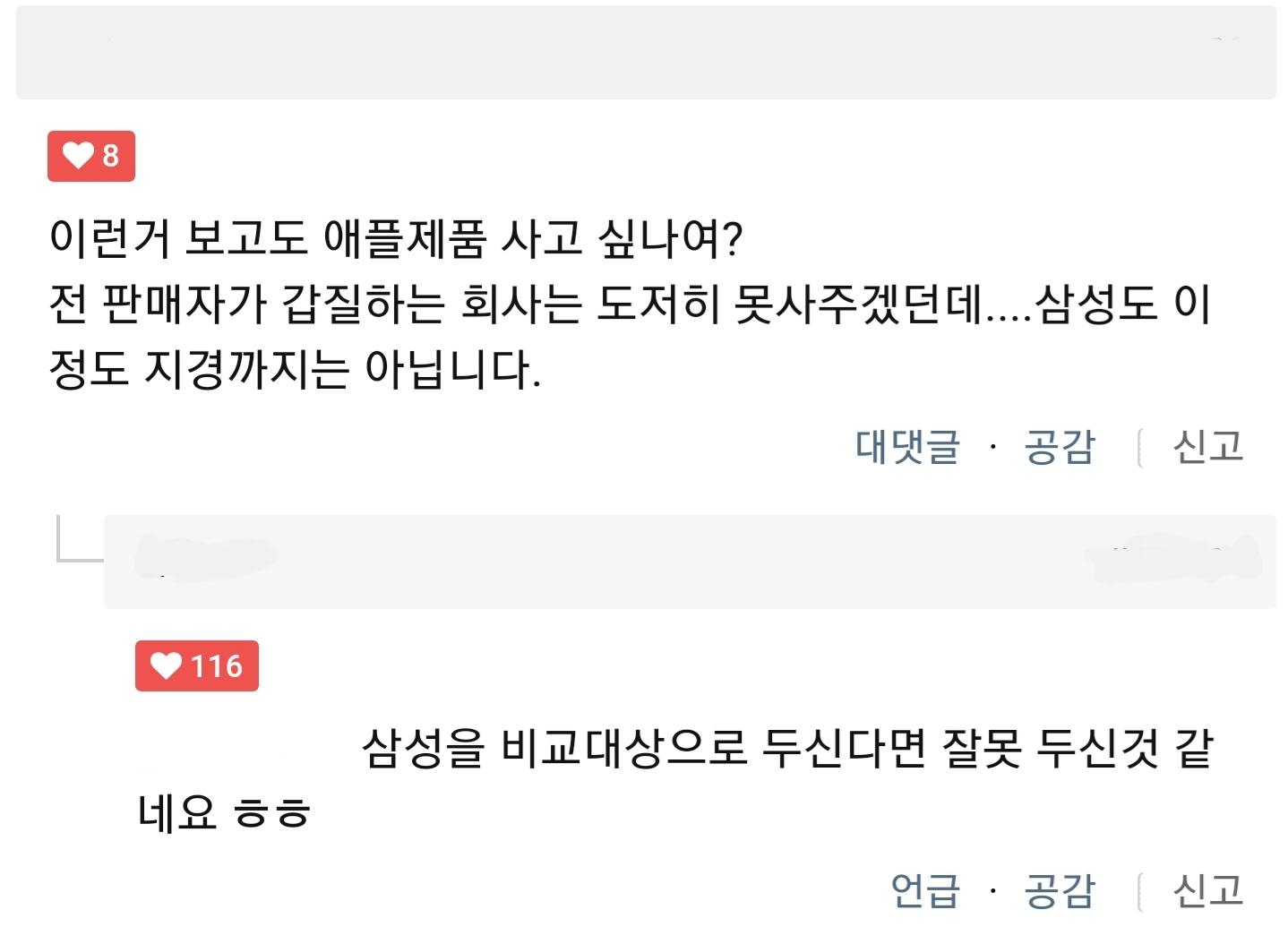Click 신고 to report the Samsung reply

point(1208,890)
